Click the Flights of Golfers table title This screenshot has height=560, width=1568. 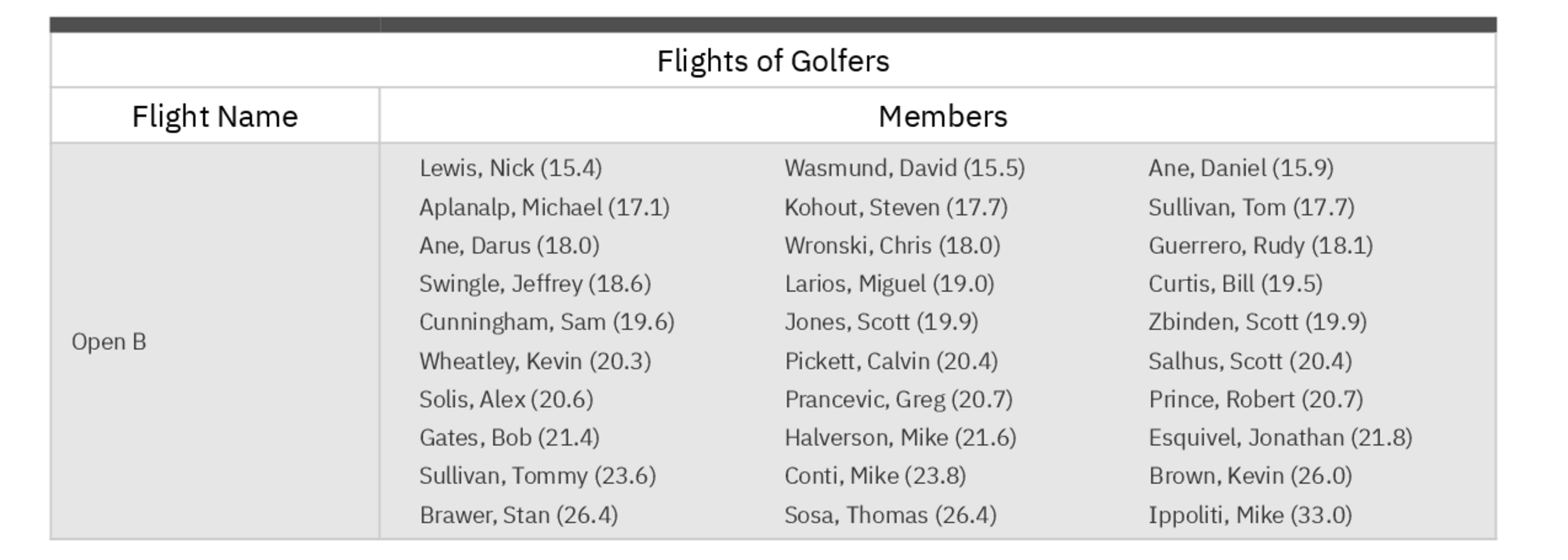pos(772,61)
